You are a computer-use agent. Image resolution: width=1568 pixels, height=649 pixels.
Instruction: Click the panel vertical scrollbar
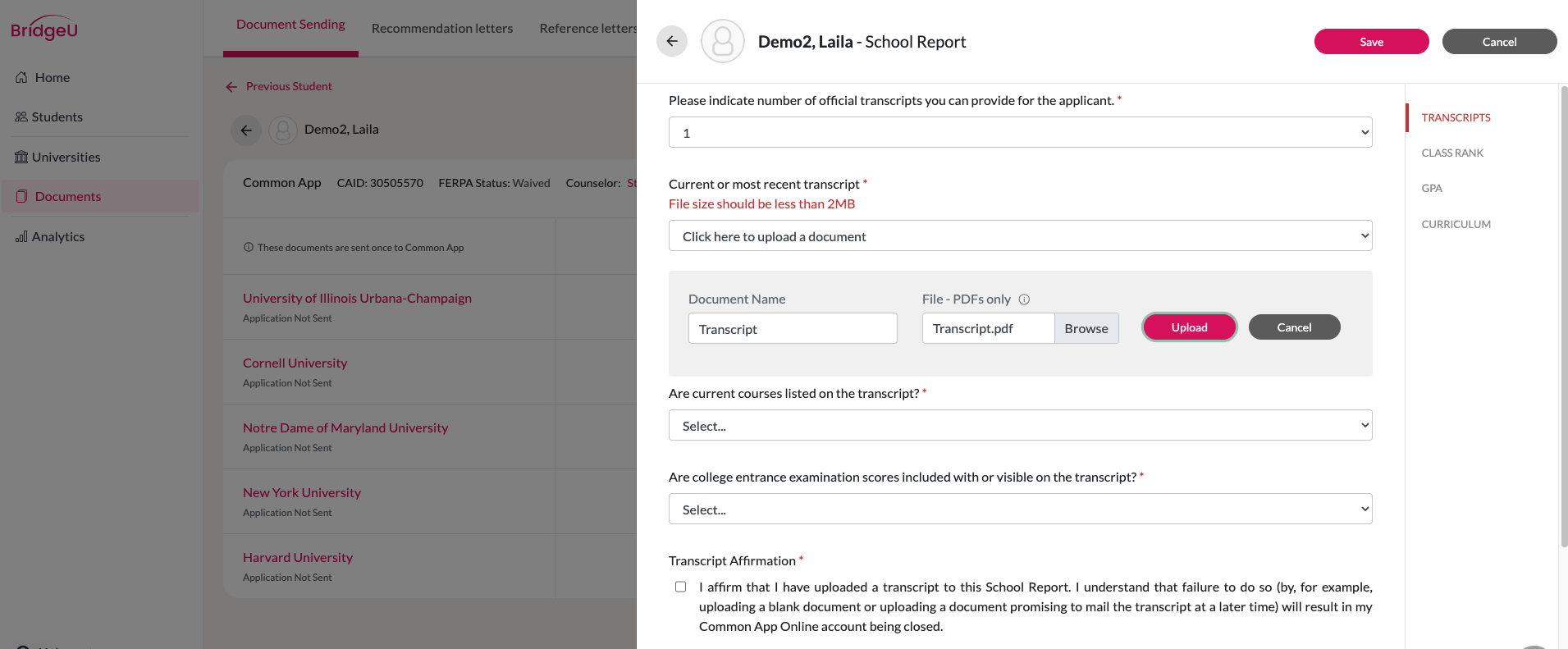(x=1564, y=316)
